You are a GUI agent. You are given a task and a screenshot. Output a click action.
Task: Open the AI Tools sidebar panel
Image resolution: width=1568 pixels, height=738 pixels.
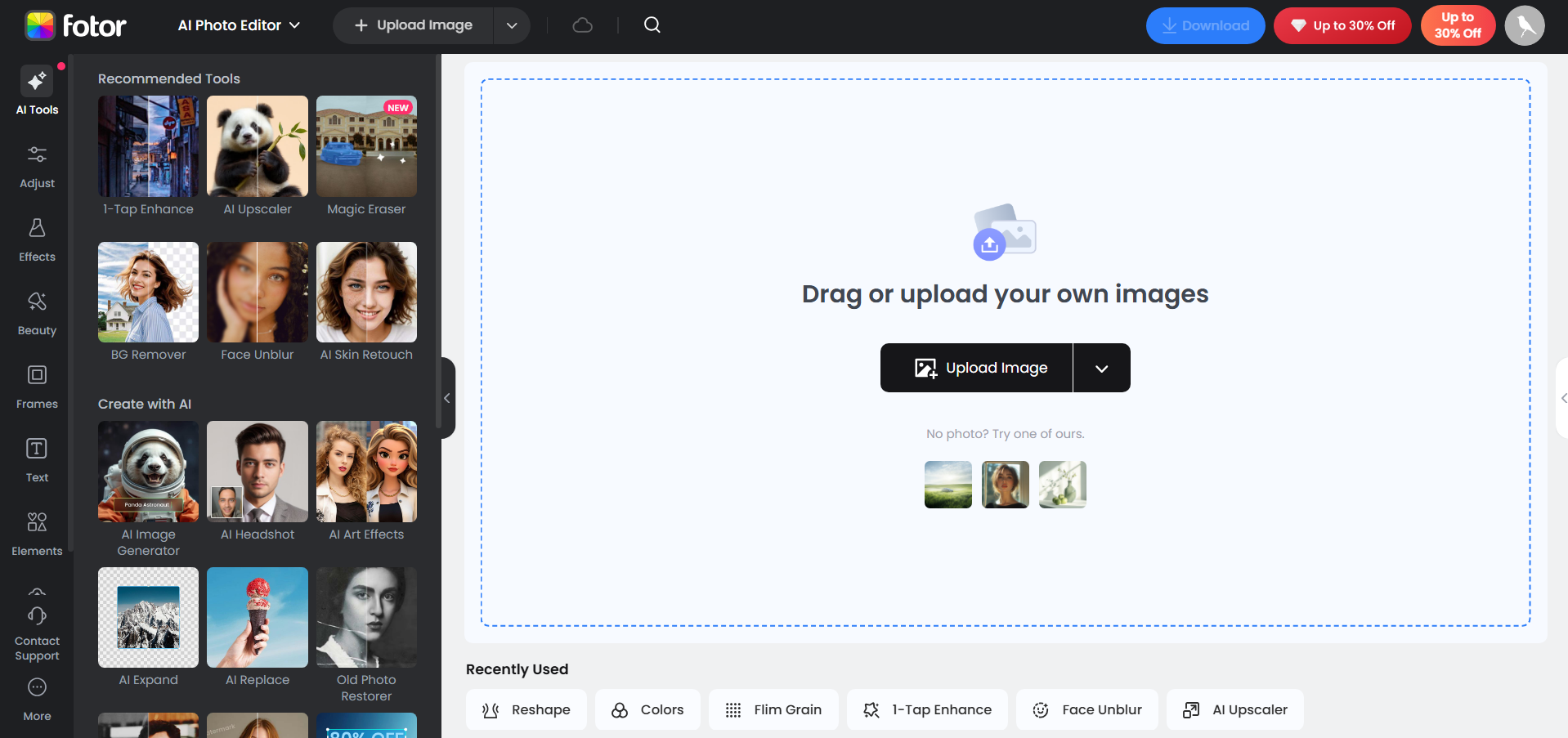(37, 91)
